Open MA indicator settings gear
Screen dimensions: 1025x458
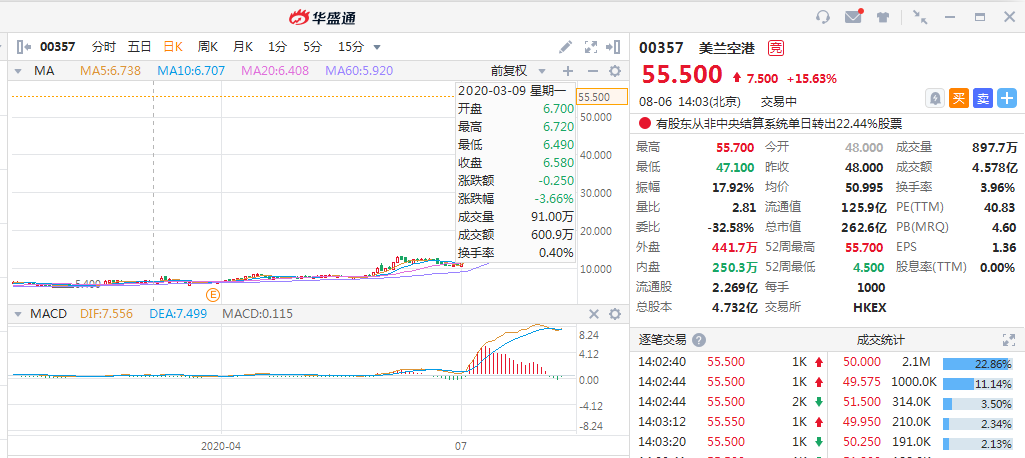(614, 71)
